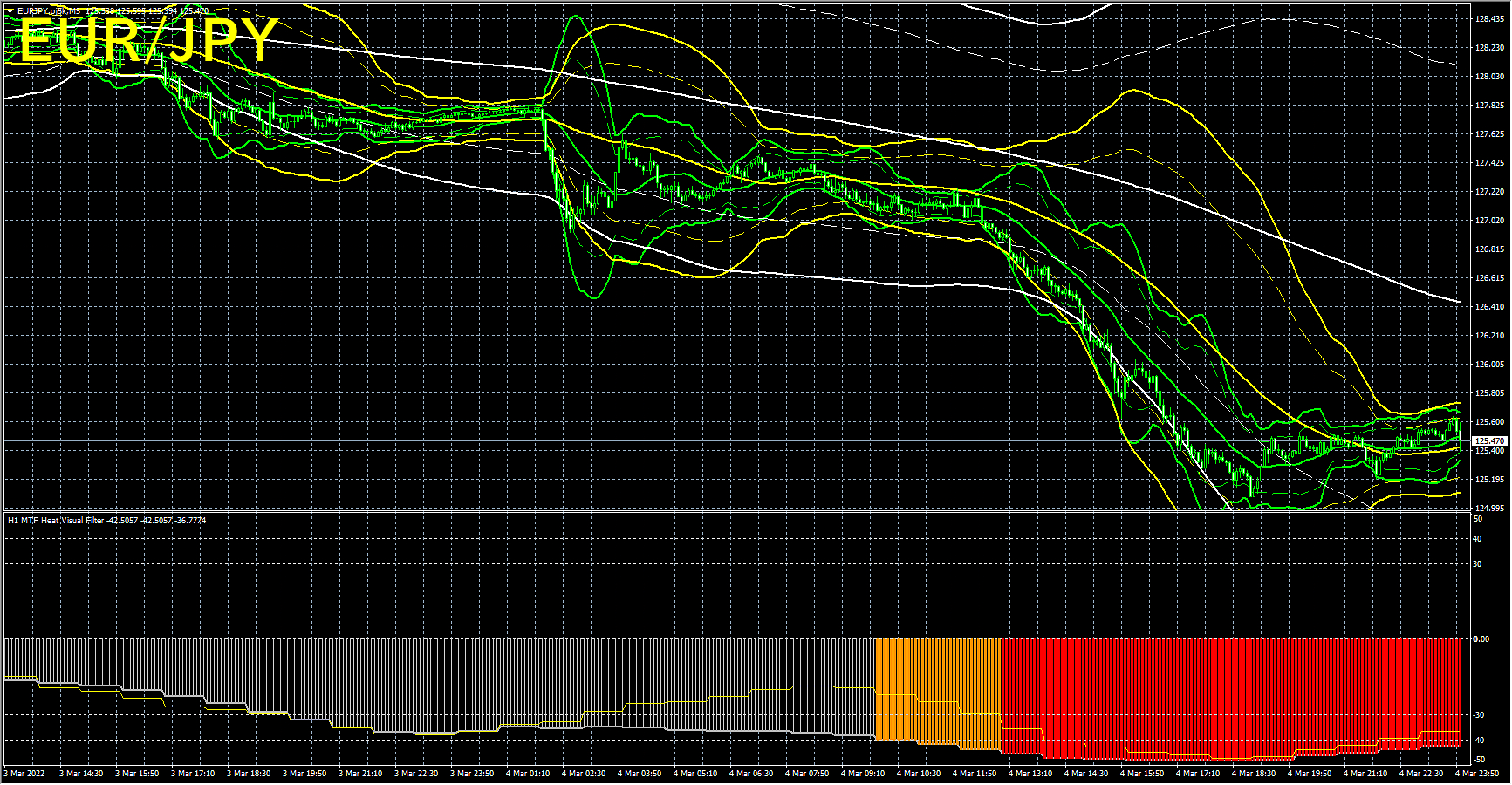Click the small triangle before EURJPY symbol header
This screenshot has height=785, width=1512.
click(x=10, y=10)
